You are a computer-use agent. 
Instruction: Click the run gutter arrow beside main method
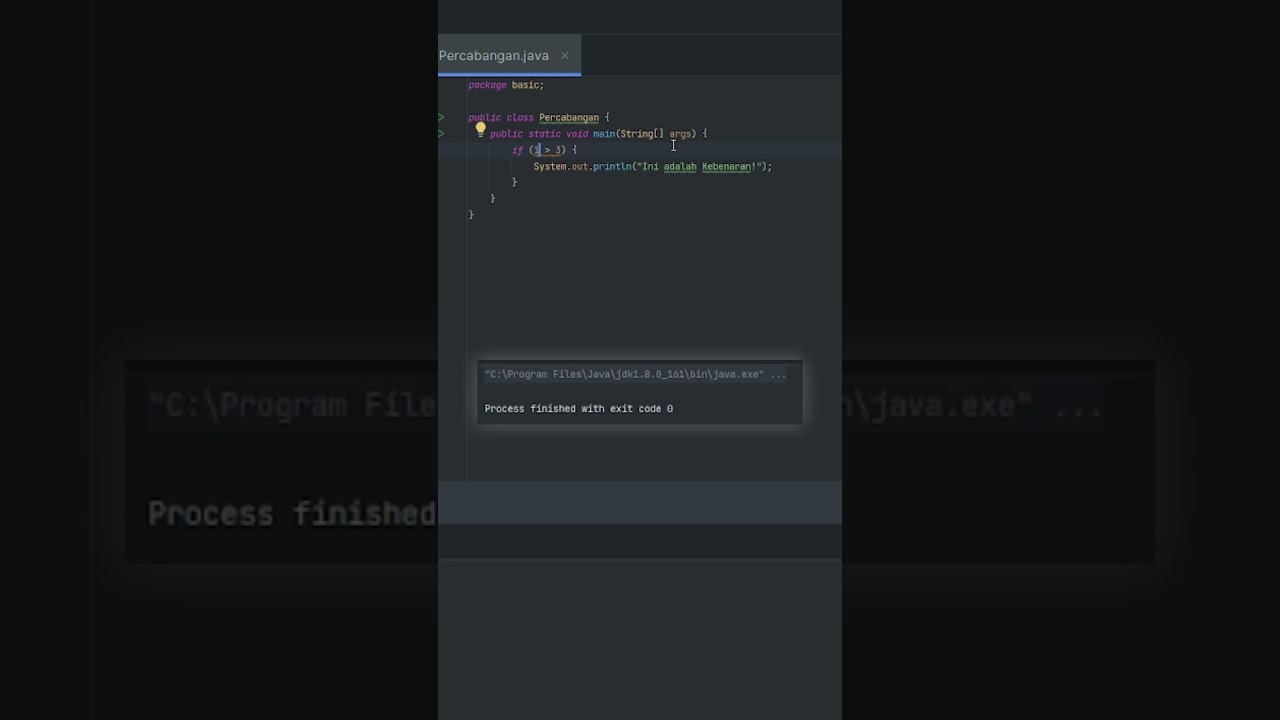441,133
